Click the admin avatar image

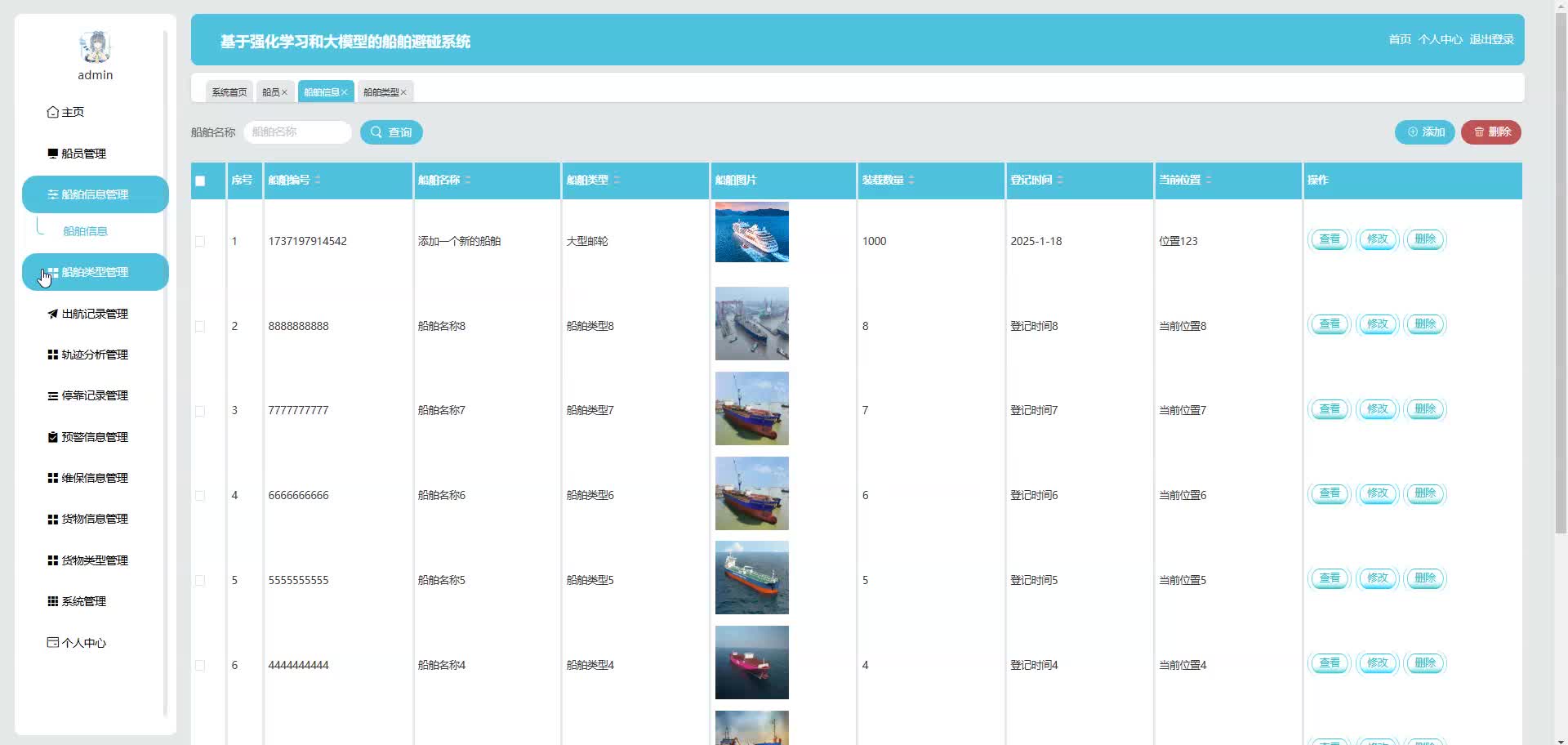pos(96,47)
